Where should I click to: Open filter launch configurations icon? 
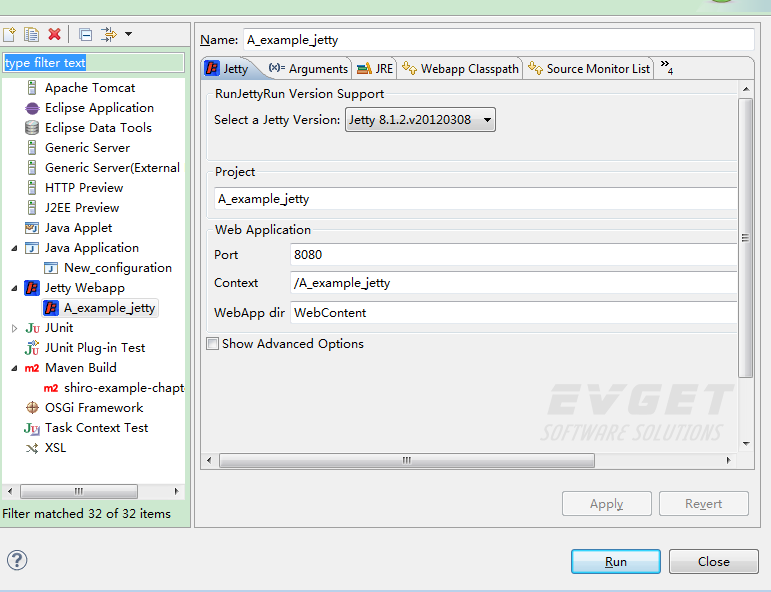pyautogui.click(x=109, y=34)
